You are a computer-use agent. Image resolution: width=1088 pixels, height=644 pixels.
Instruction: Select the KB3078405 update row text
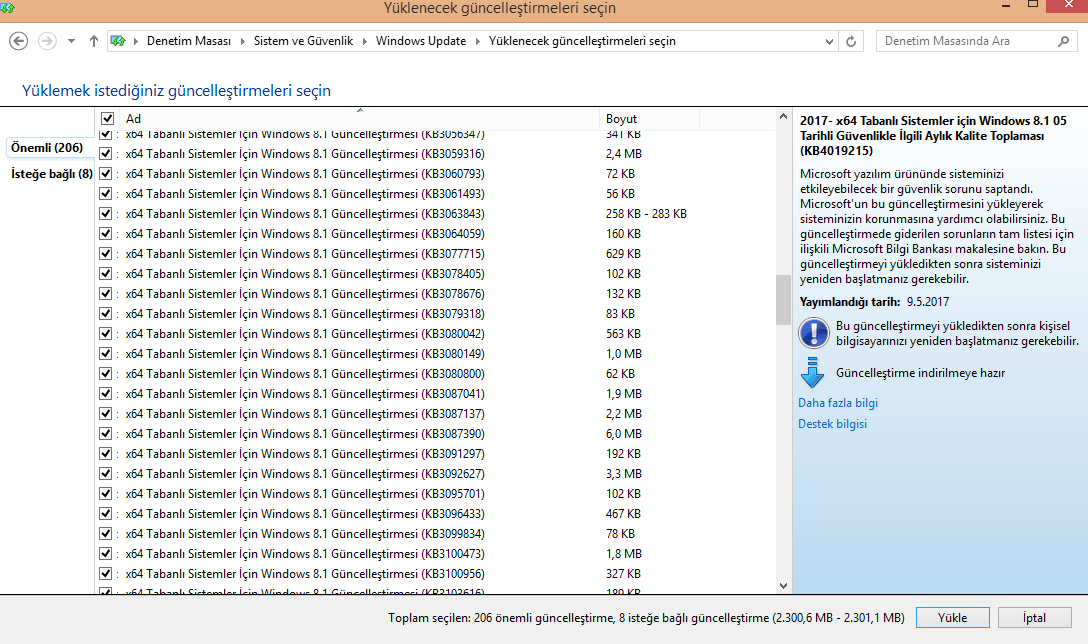(x=305, y=273)
